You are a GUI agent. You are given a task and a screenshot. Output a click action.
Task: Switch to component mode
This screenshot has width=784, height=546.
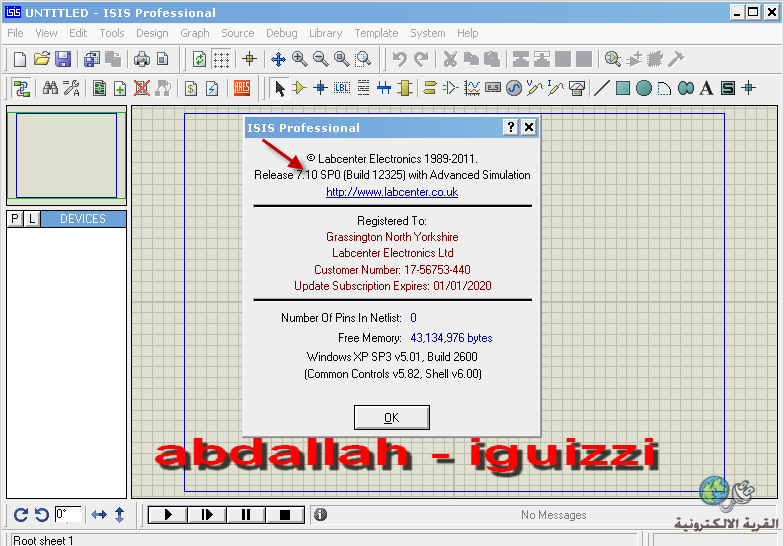pos(299,88)
